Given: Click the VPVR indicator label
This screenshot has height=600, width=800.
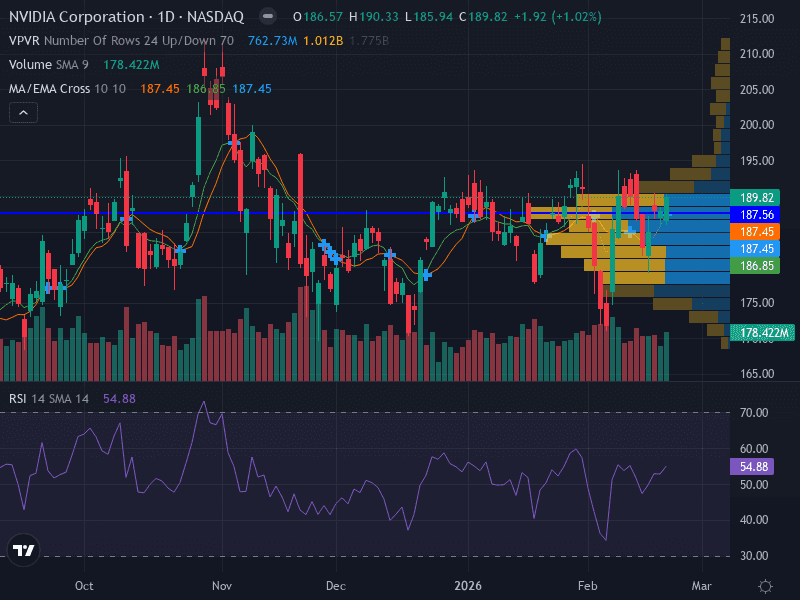Looking at the screenshot, I should tap(121, 41).
